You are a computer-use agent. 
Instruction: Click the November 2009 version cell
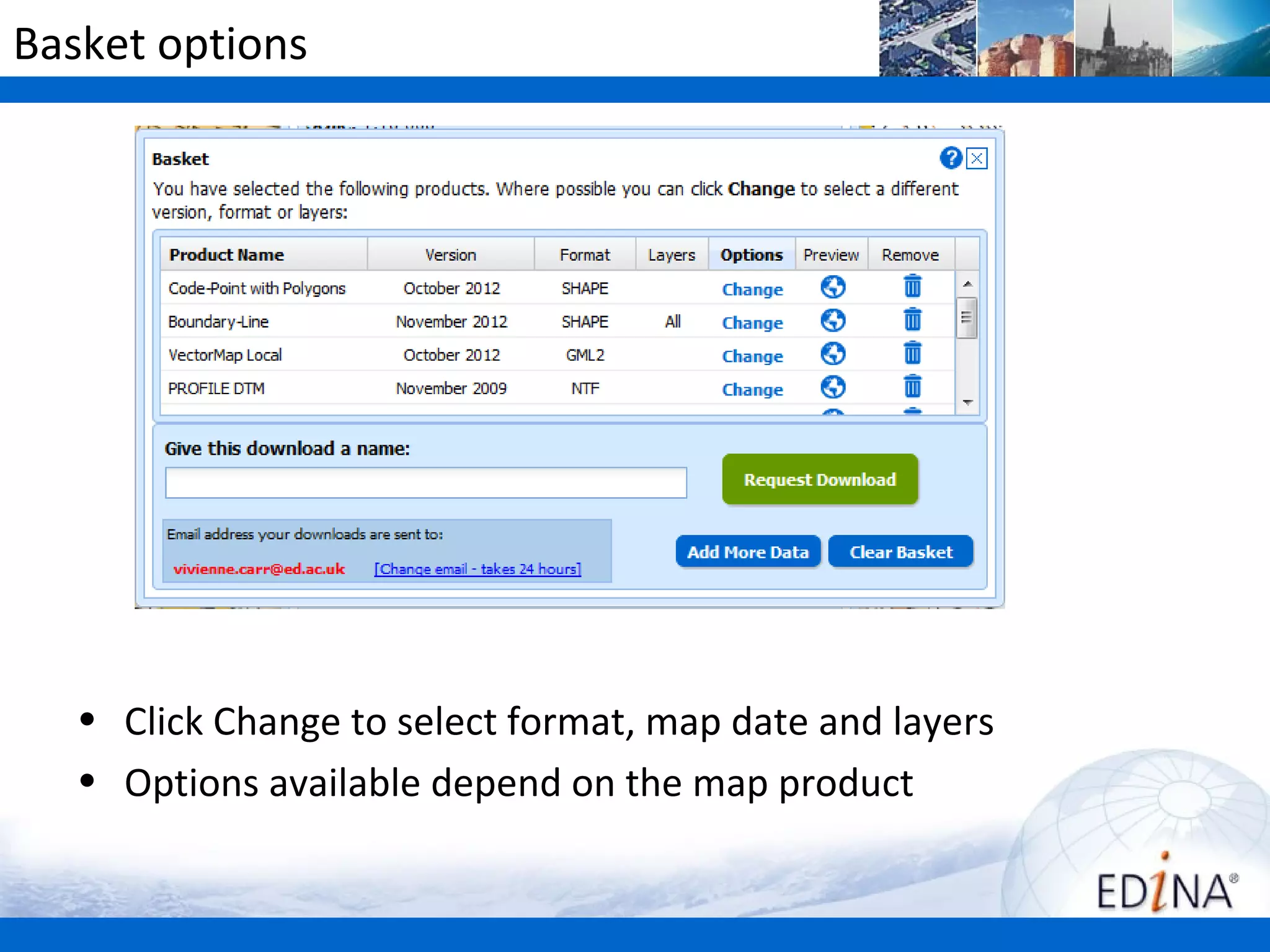coord(451,389)
